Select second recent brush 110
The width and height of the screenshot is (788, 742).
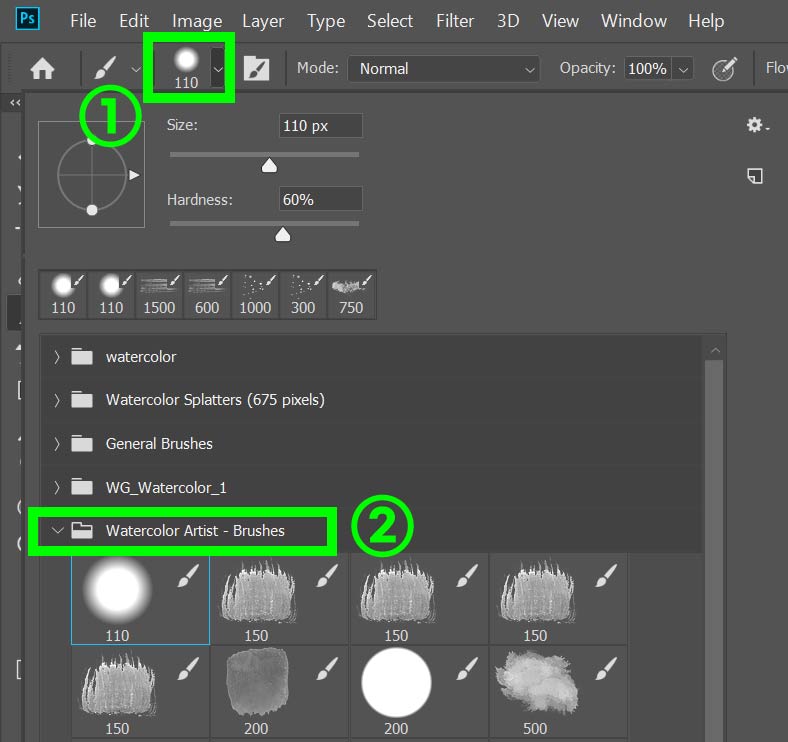click(111, 295)
